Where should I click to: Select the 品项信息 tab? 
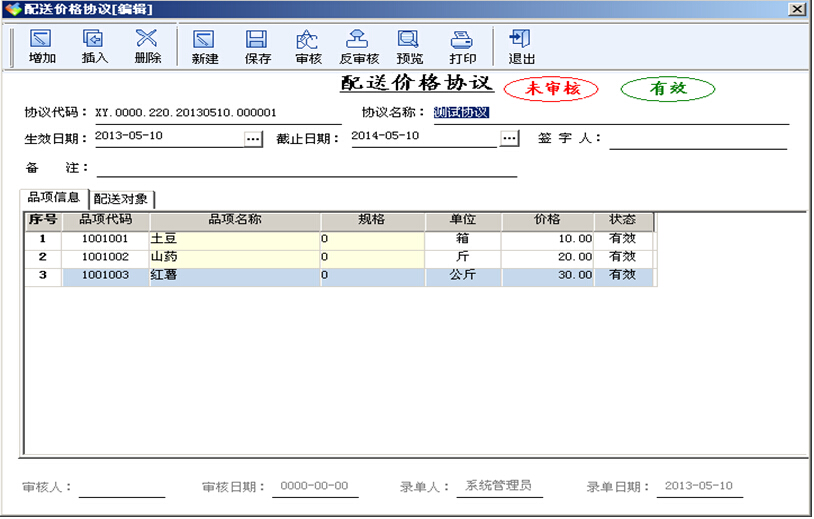(54, 198)
